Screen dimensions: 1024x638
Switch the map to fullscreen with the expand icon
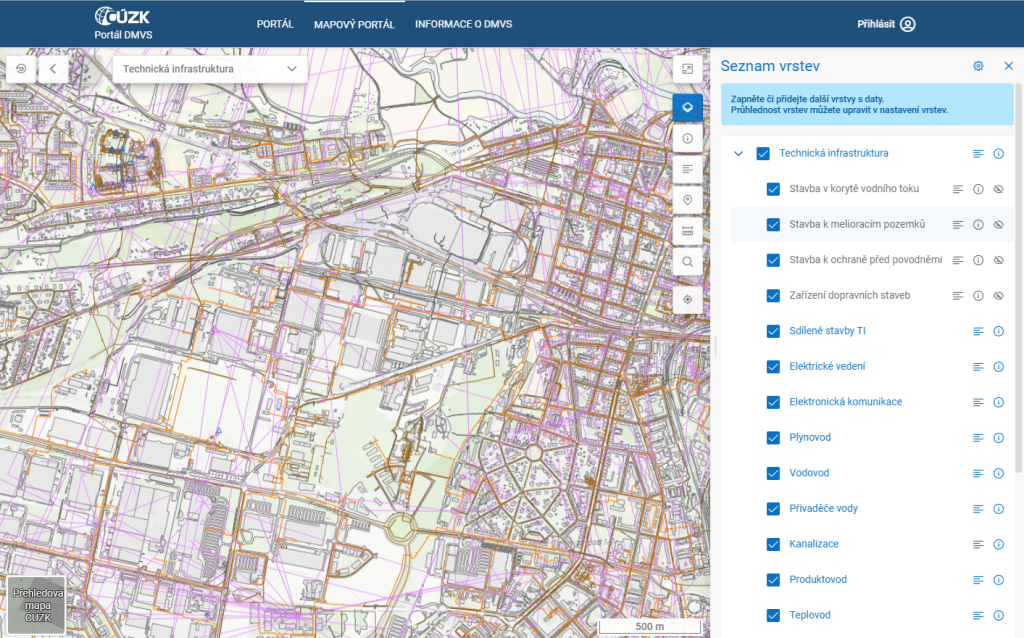[687, 69]
